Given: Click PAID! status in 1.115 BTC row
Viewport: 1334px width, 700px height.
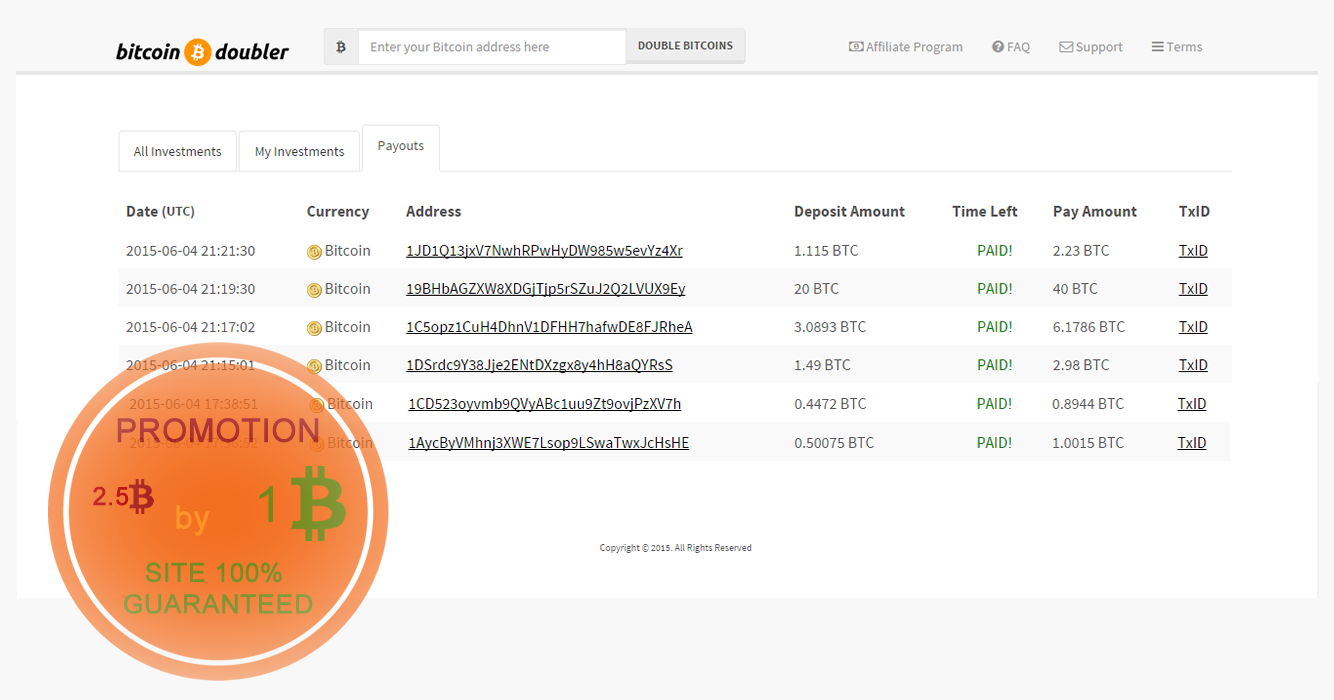Looking at the screenshot, I should pos(995,251).
